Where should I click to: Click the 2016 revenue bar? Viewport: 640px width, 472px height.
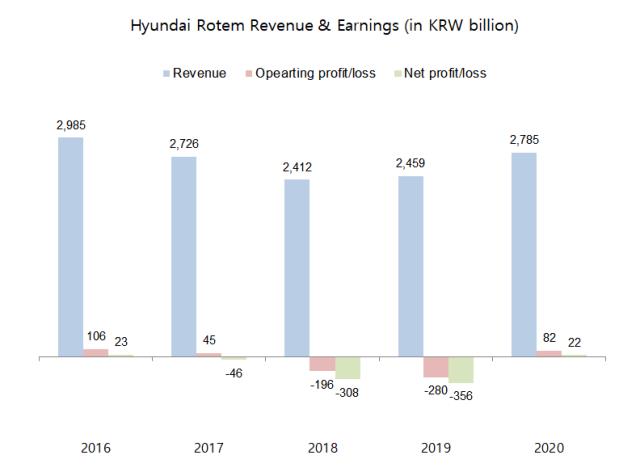(71, 247)
